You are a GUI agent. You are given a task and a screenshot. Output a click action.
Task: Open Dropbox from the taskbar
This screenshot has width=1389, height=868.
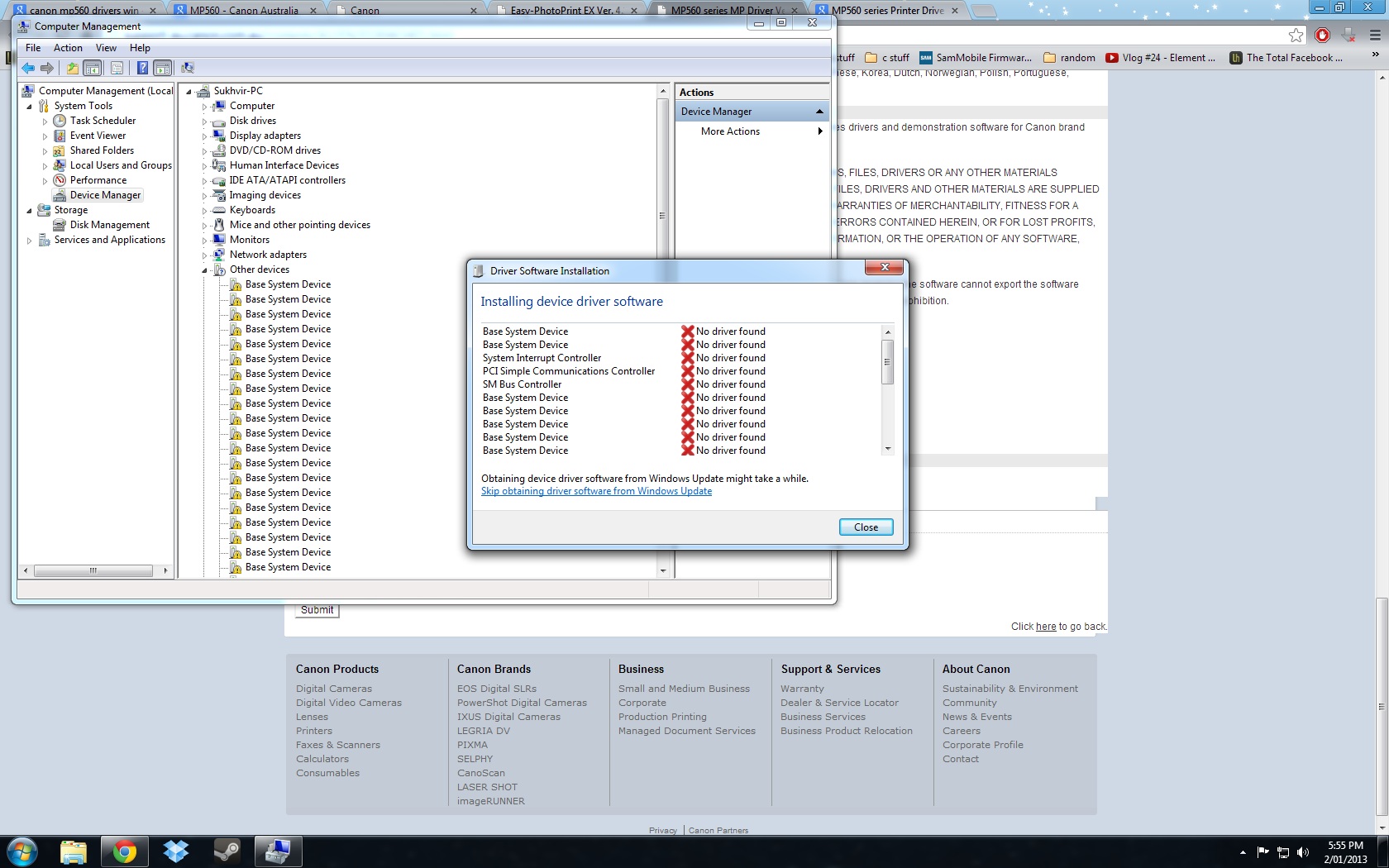176,851
